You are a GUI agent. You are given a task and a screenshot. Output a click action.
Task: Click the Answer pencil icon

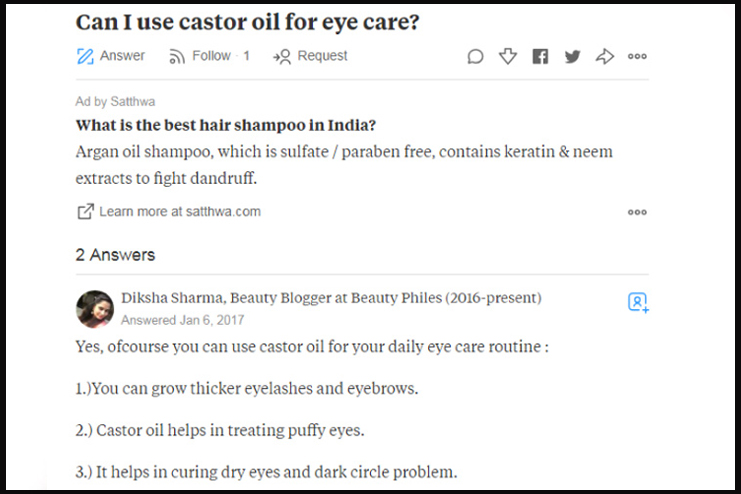(85, 56)
